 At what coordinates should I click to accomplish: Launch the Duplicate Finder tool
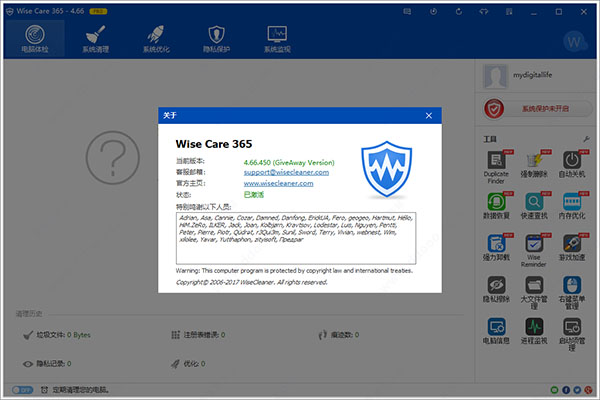pyautogui.click(x=496, y=167)
